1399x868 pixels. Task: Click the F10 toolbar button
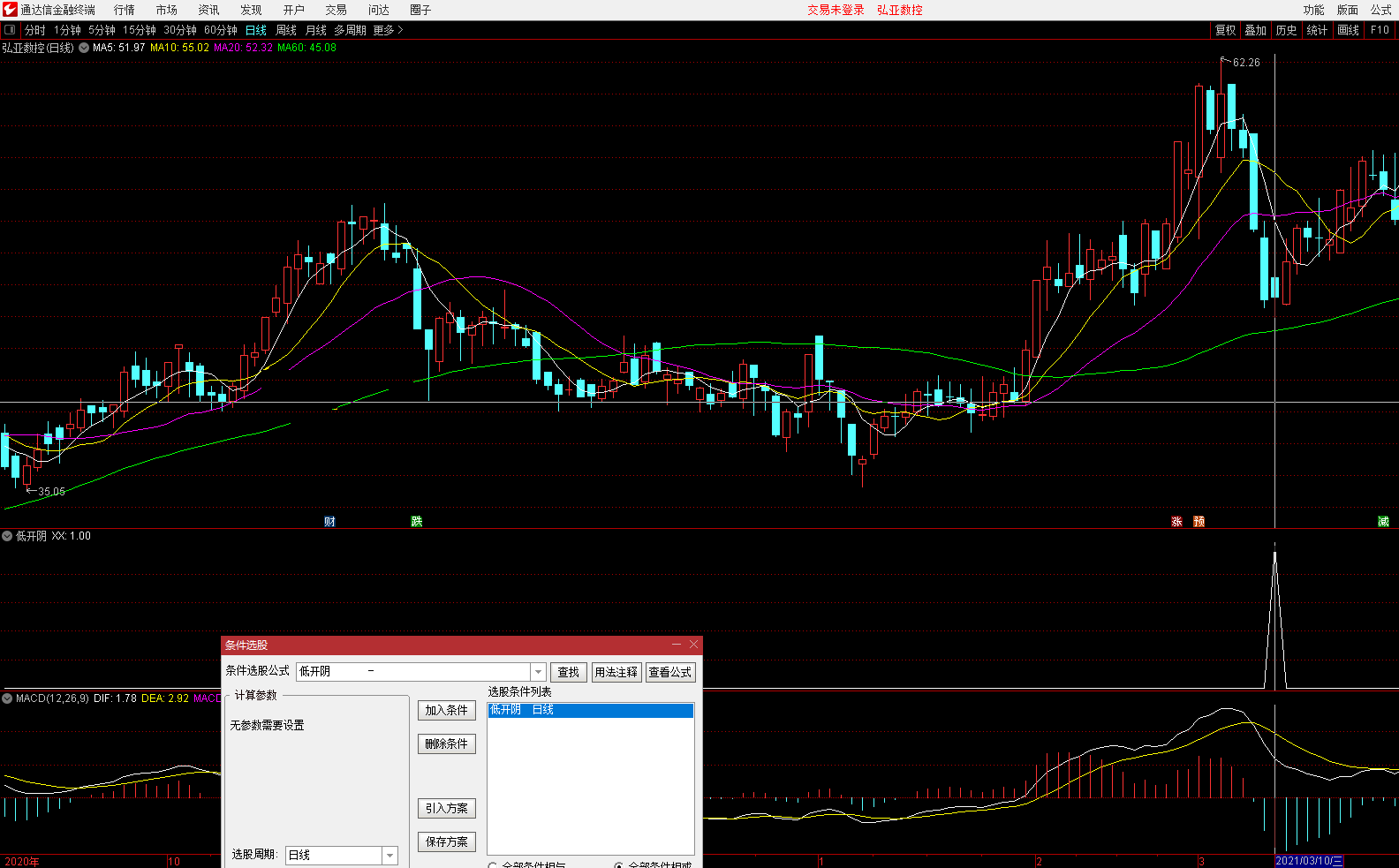click(1380, 30)
